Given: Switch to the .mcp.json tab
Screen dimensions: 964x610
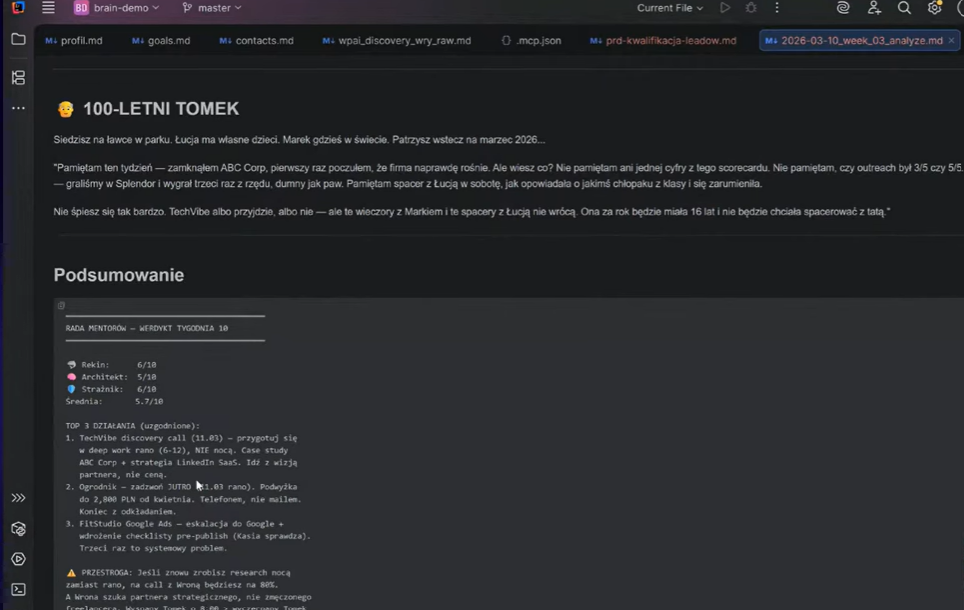Looking at the screenshot, I should 531,41.
